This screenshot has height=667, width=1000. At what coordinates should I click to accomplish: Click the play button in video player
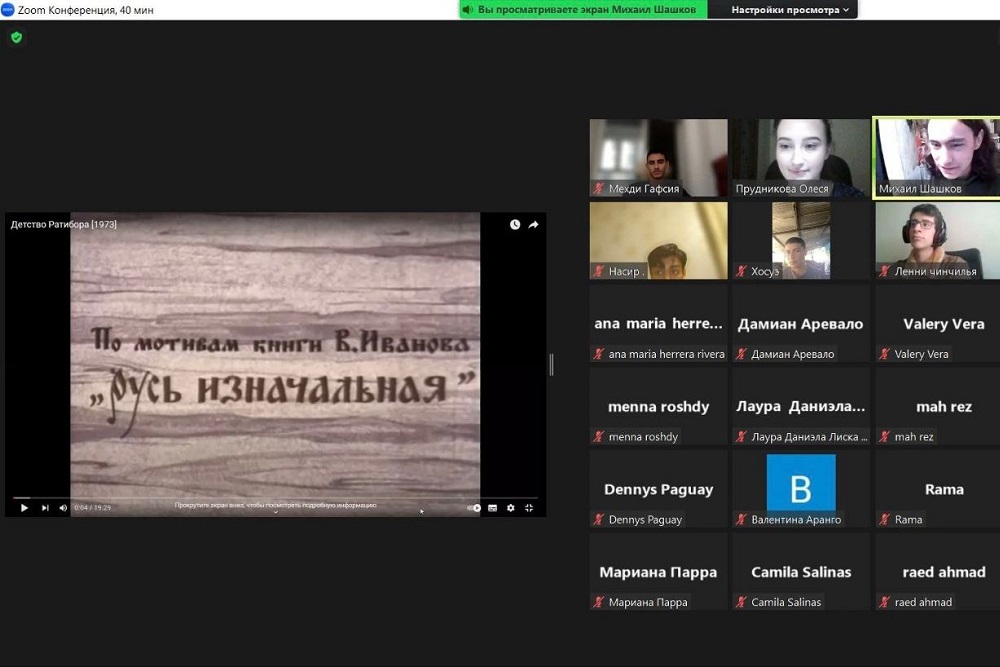click(x=24, y=508)
